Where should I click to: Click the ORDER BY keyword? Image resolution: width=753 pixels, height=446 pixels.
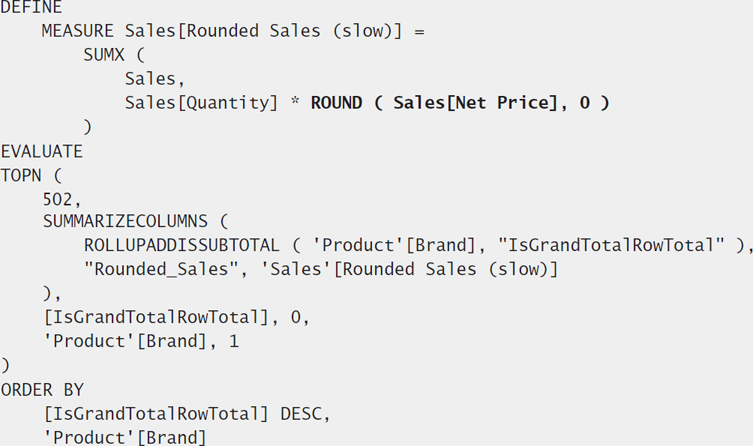pyautogui.click(x=42, y=390)
